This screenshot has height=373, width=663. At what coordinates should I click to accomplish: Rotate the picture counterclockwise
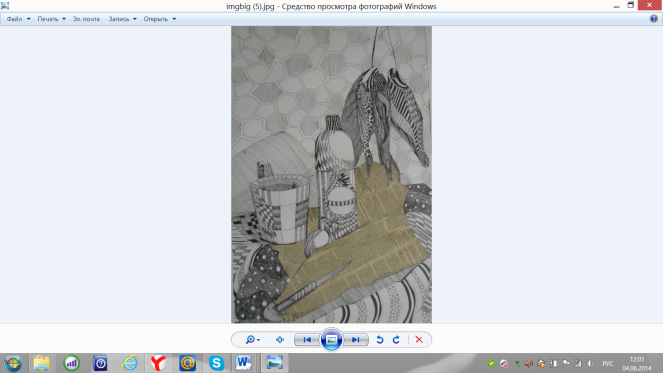point(380,340)
